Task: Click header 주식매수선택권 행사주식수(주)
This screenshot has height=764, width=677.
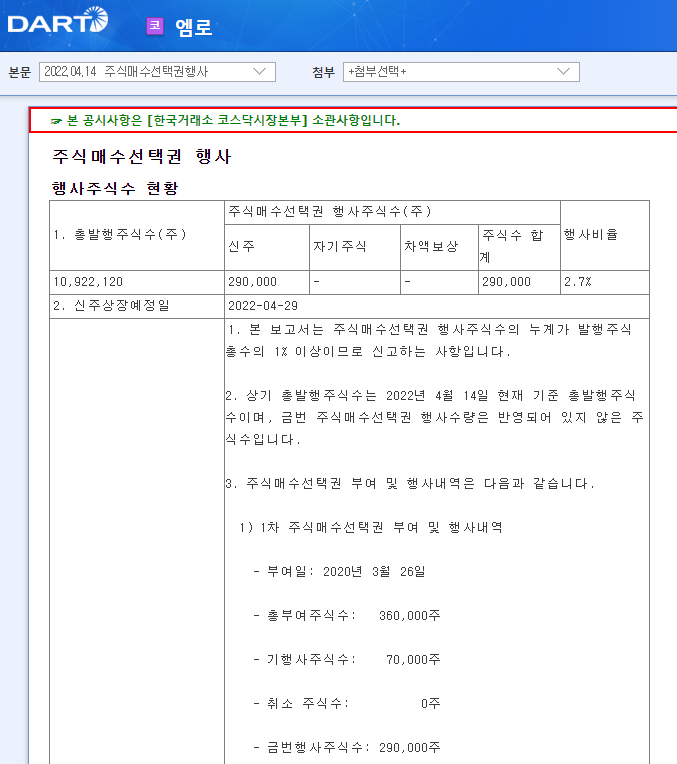Action: pyautogui.click(x=392, y=212)
